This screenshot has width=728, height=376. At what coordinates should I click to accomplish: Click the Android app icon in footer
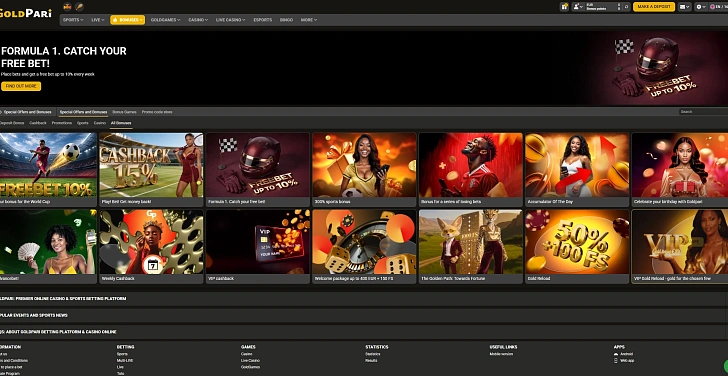pyautogui.click(x=616, y=354)
